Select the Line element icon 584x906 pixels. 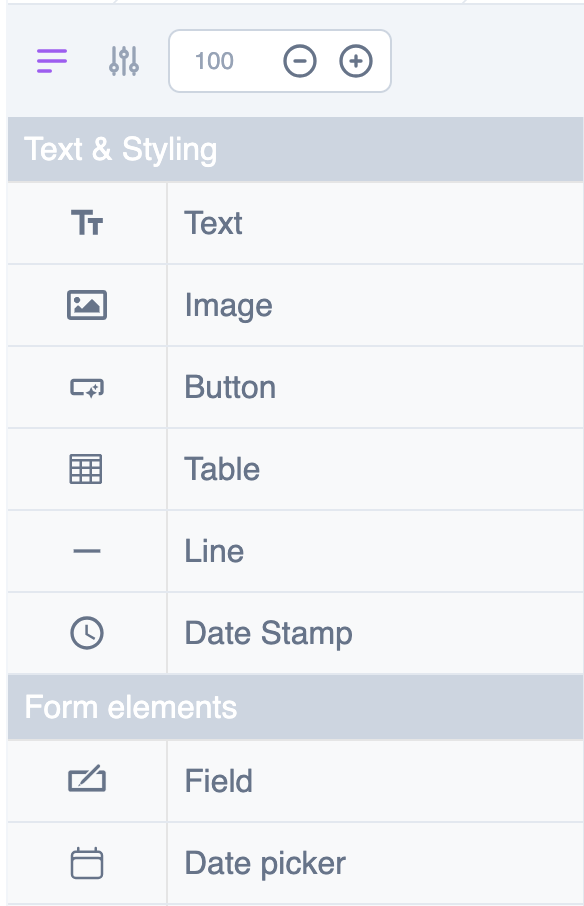(87, 551)
